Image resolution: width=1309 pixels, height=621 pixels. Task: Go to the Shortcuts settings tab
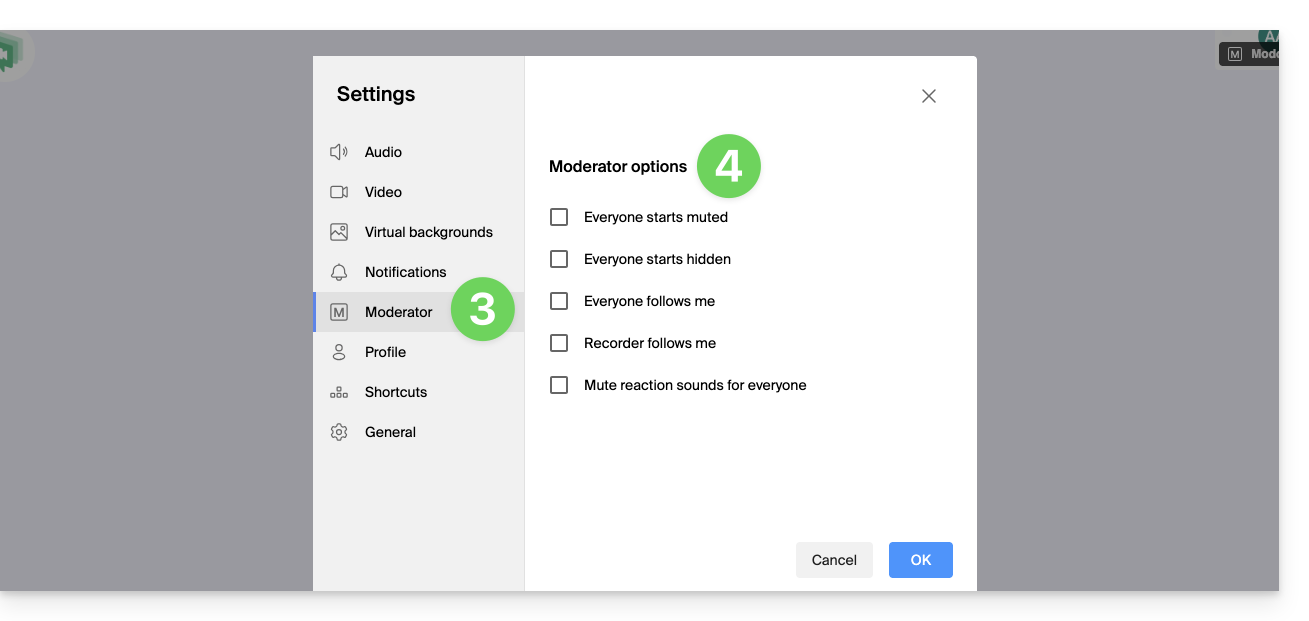(x=395, y=392)
